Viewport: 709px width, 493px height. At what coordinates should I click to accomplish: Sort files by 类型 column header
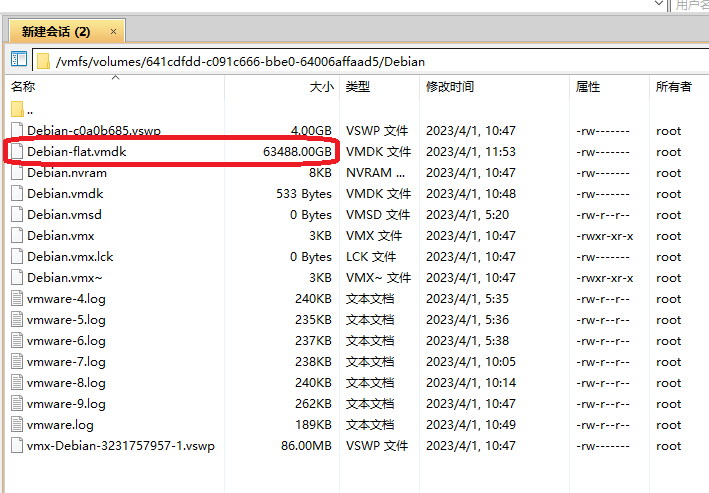click(358, 87)
